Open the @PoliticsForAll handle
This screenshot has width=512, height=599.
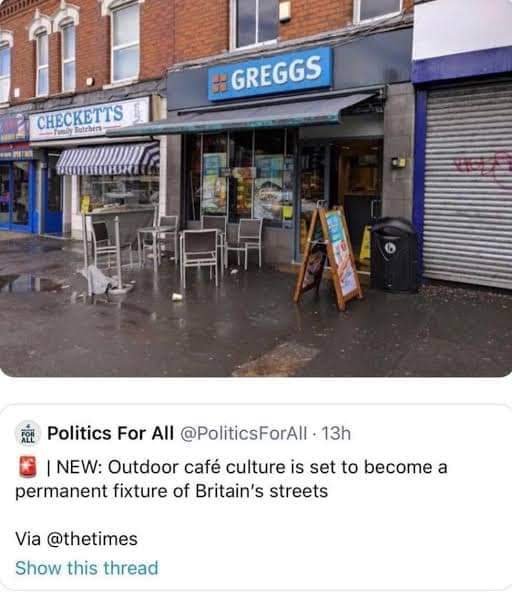(x=243, y=433)
